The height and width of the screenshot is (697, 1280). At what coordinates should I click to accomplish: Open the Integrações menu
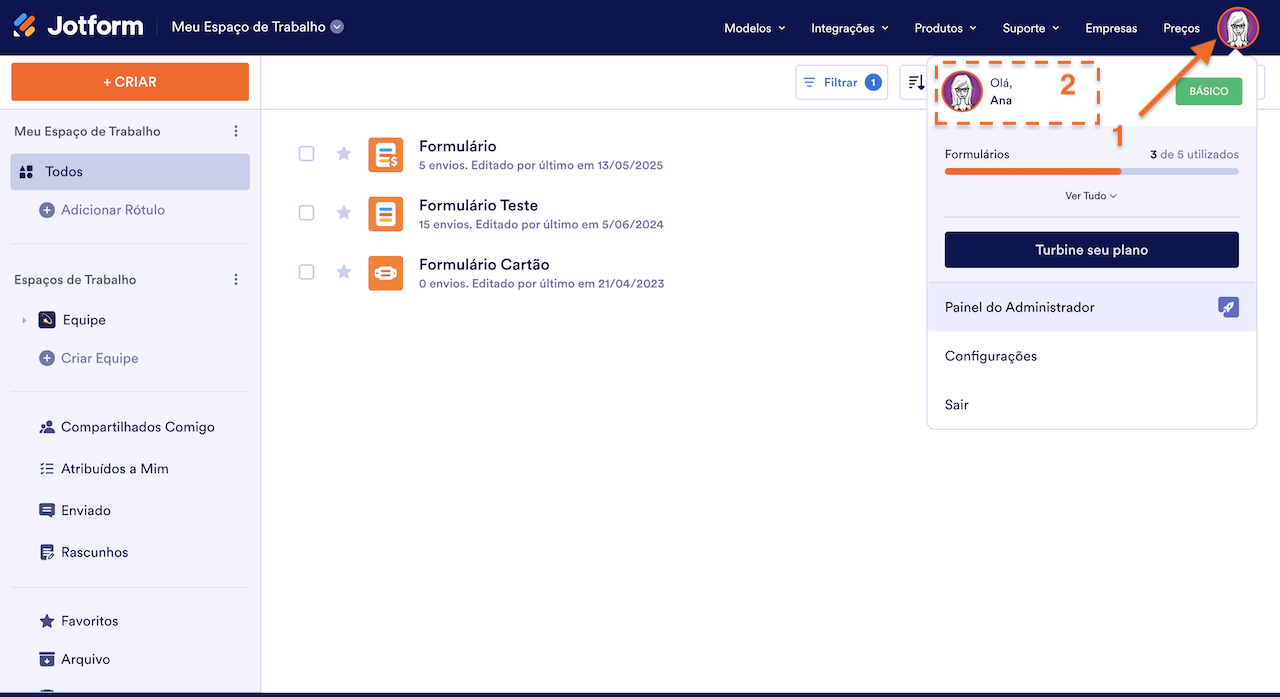pyautogui.click(x=849, y=28)
